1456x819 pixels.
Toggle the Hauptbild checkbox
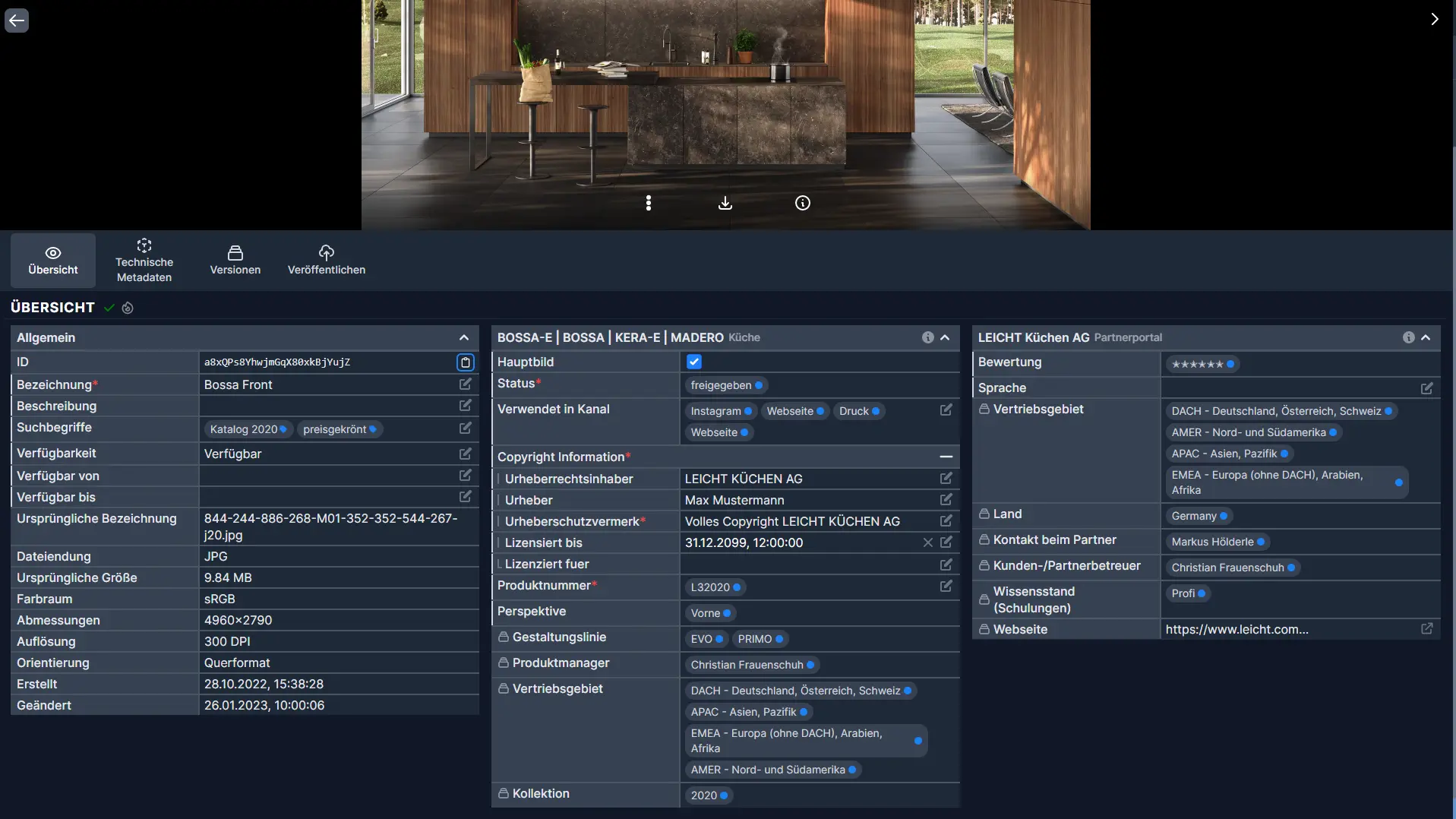[x=694, y=362]
